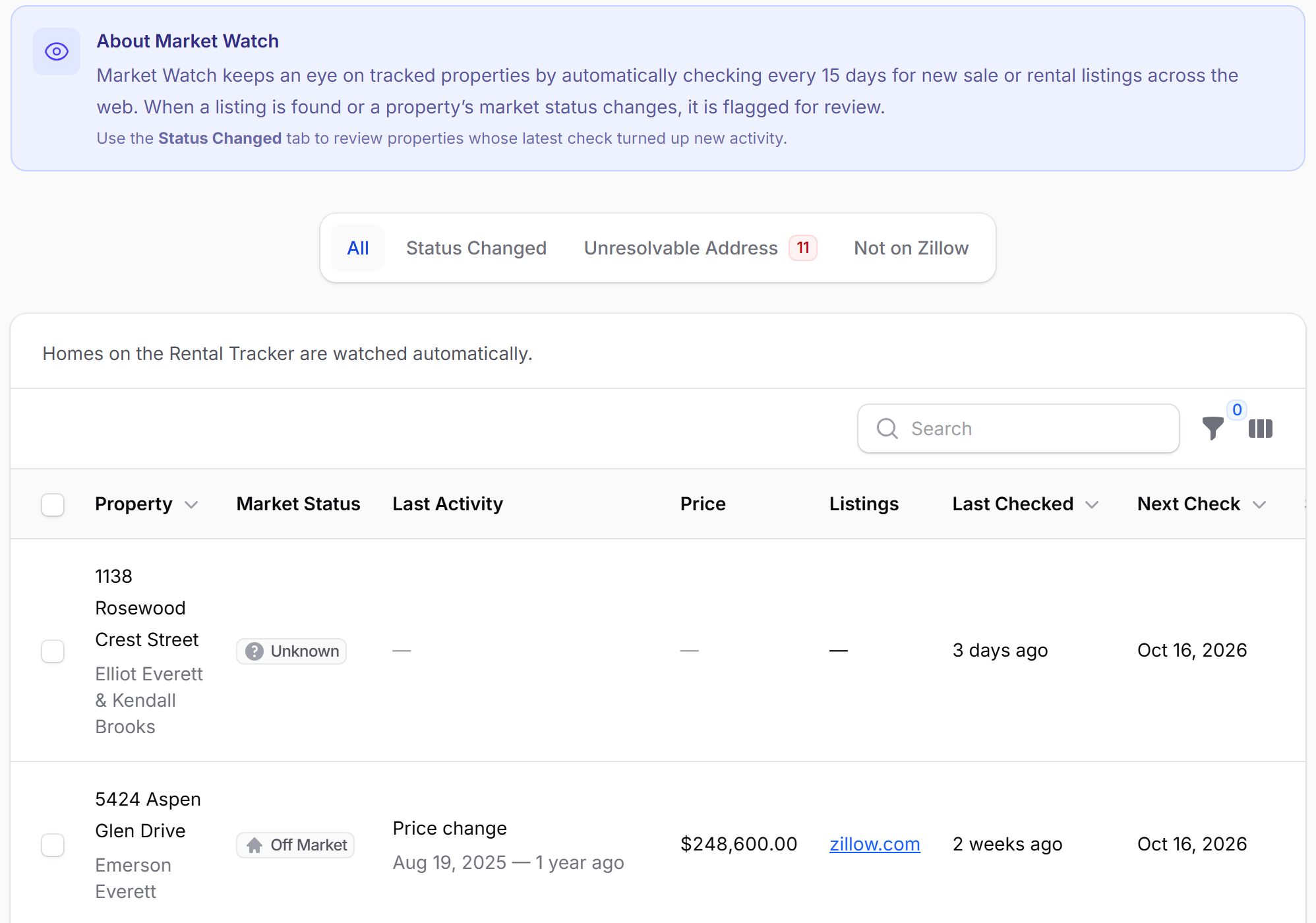Click the Market Status column header

(298, 504)
